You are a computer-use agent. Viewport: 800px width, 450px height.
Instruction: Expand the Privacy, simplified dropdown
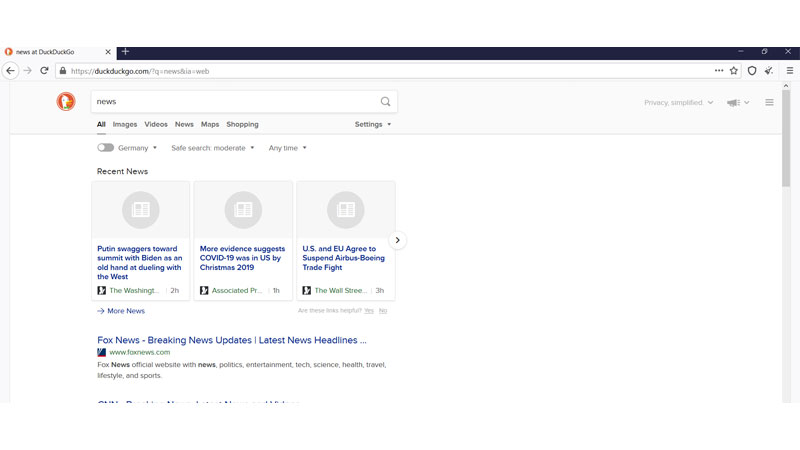[679, 103]
